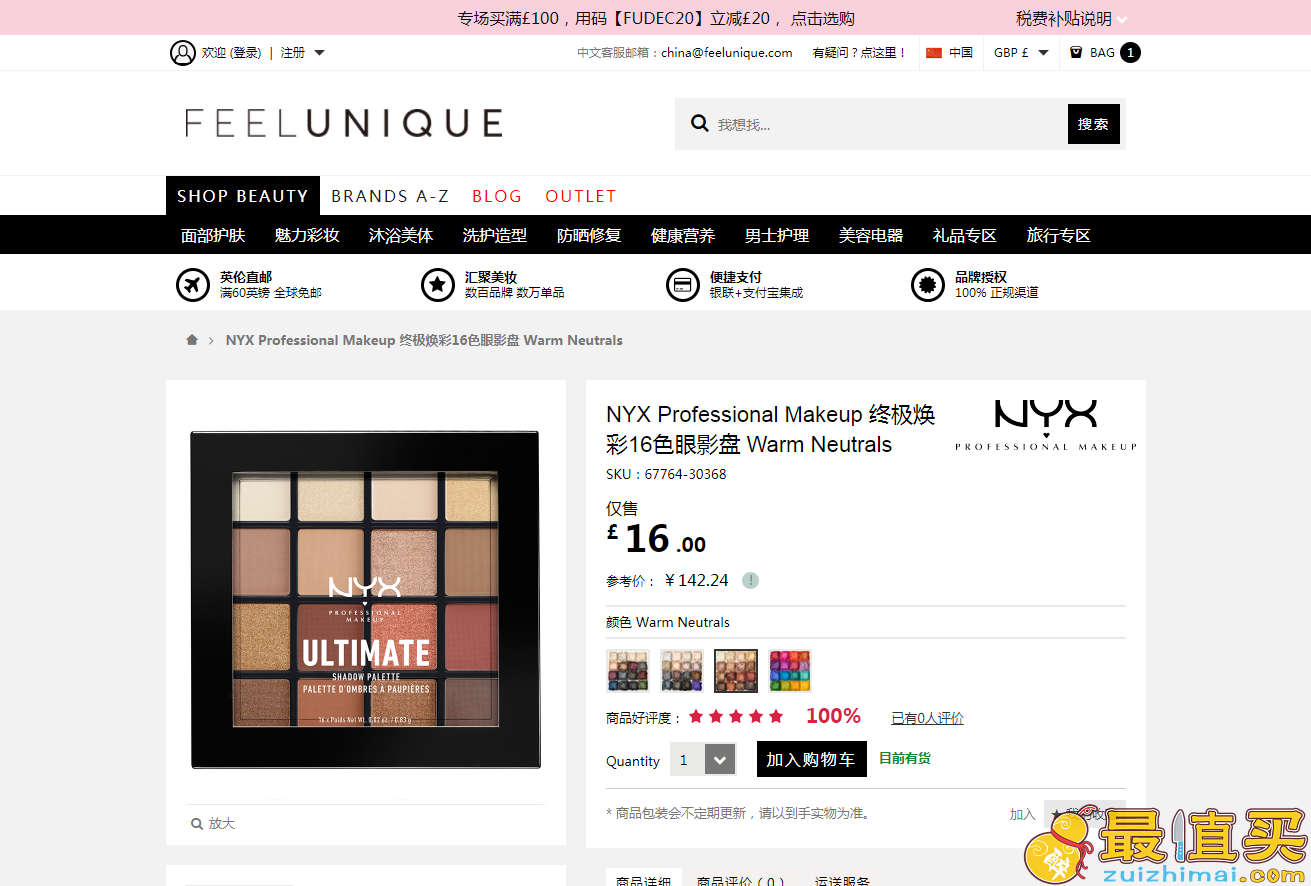Open the 礼品专区 menu
Screen dimensions: 1311x886
click(965, 235)
